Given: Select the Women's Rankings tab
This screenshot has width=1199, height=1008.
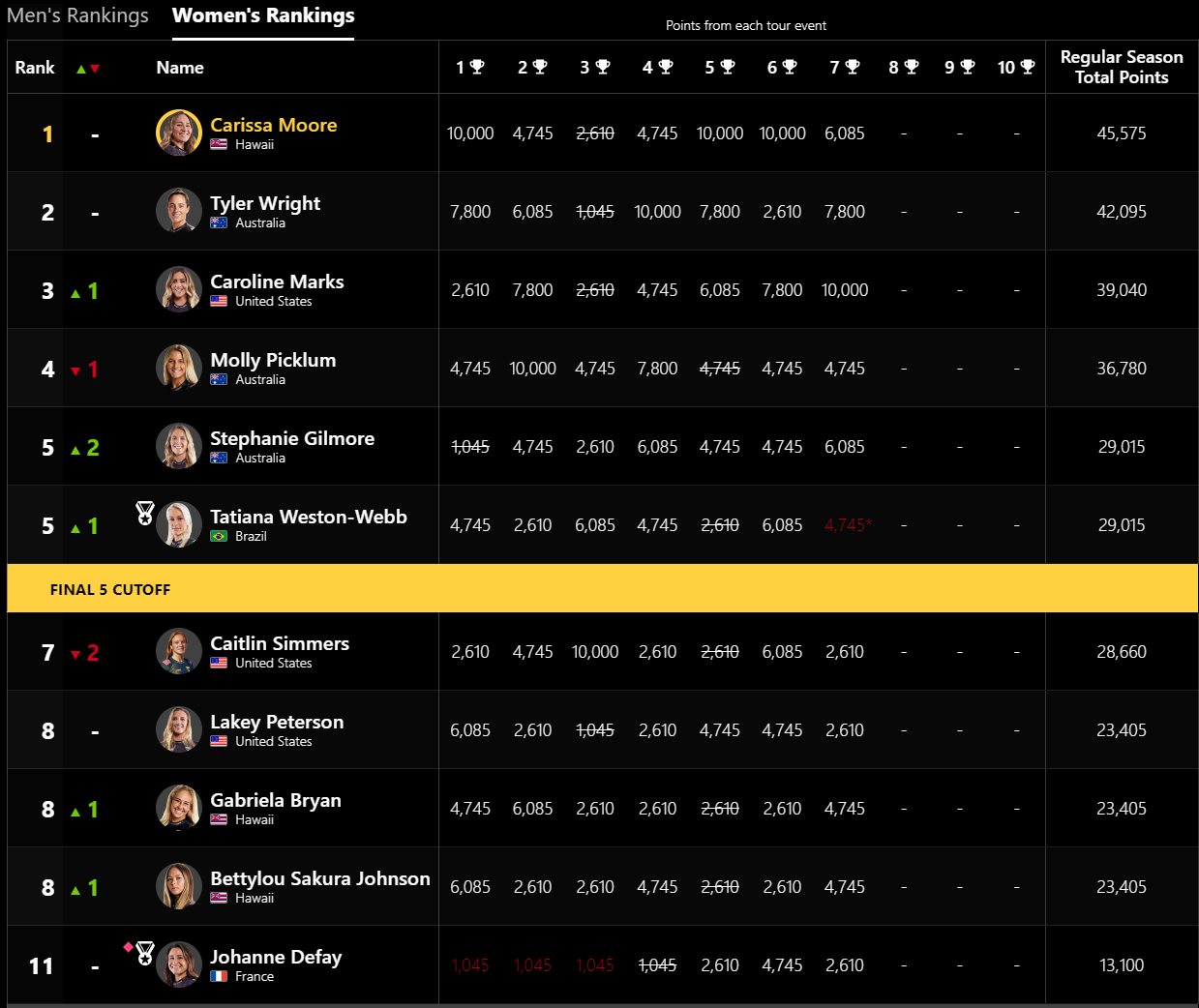Looking at the screenshot, I should (263, 15).
